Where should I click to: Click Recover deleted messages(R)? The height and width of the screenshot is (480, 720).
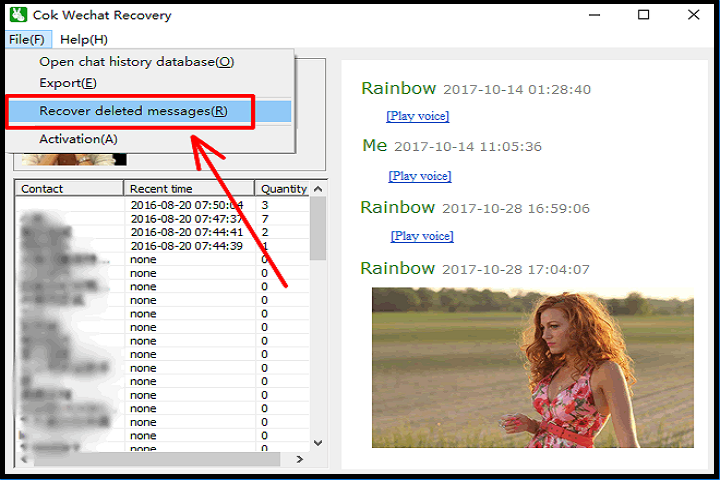click(133, 111)
